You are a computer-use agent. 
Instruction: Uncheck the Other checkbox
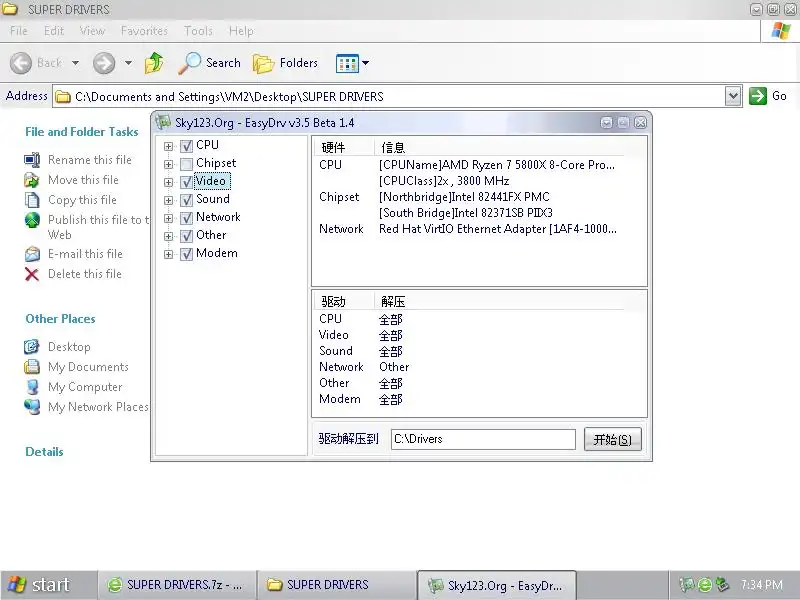(186, 236)
